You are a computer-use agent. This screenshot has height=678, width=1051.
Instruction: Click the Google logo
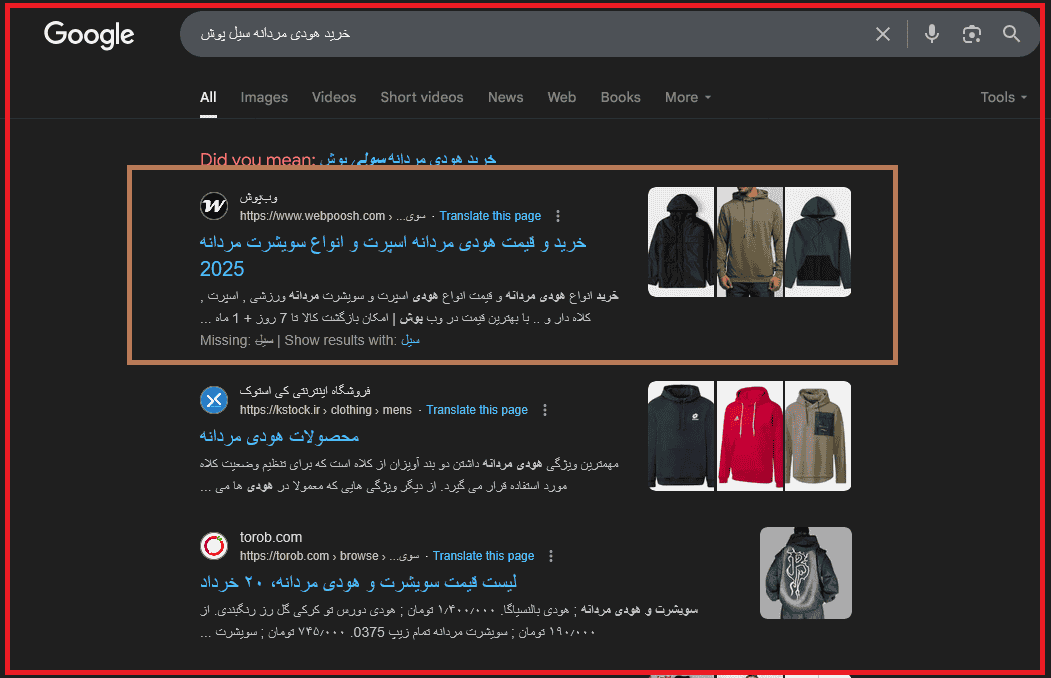pyautogui.click(x=88, y=35)
